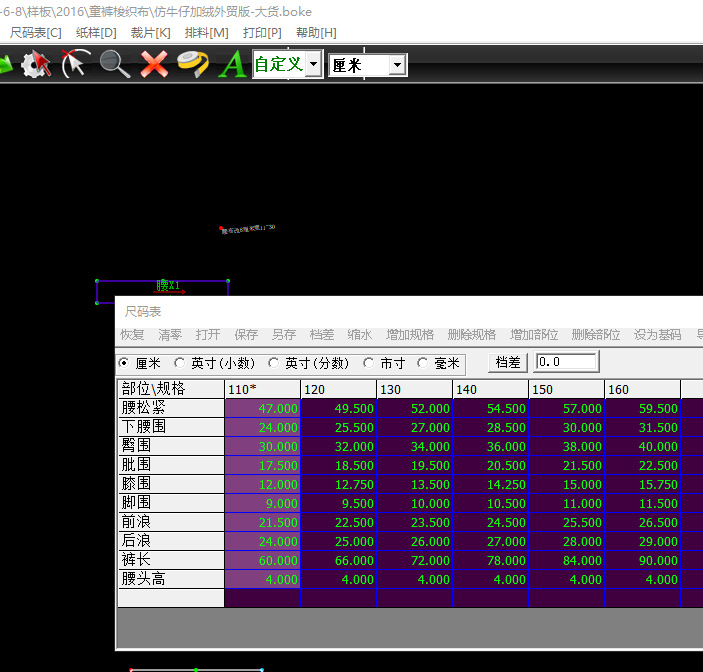This screenshot has height=672, width=703.
Task: Click the gear with red arrow tool
Action: coord(36,65)
